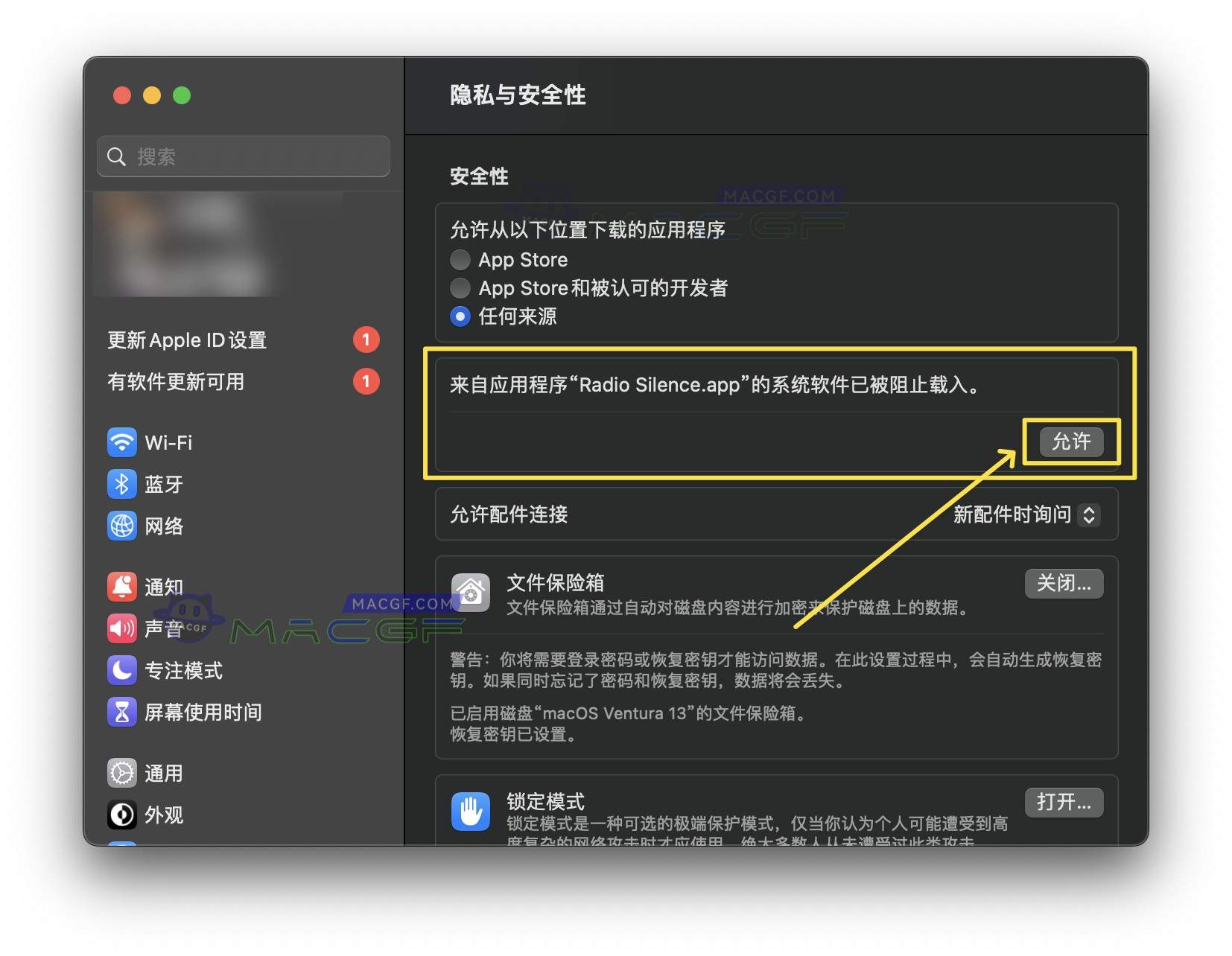Open Bluetooth settings via its icon
The image size is (1232, 956).
(121, 484)
